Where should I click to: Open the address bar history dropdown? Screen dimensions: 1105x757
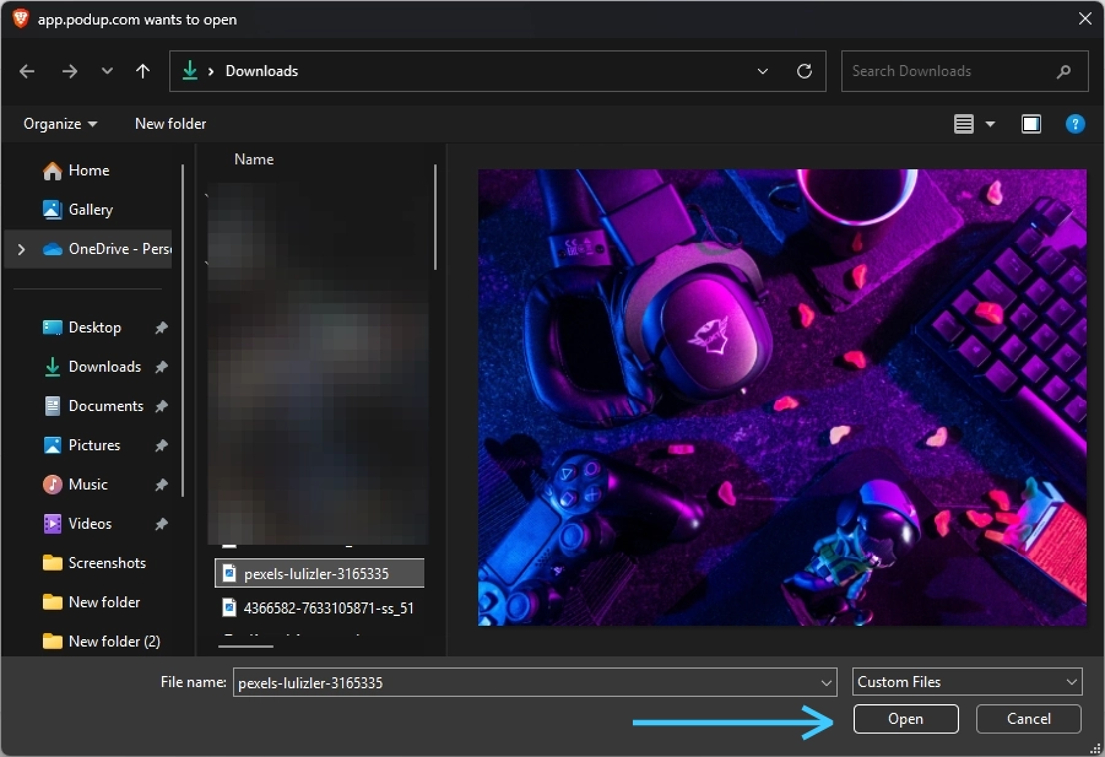(x=763, y=71)
